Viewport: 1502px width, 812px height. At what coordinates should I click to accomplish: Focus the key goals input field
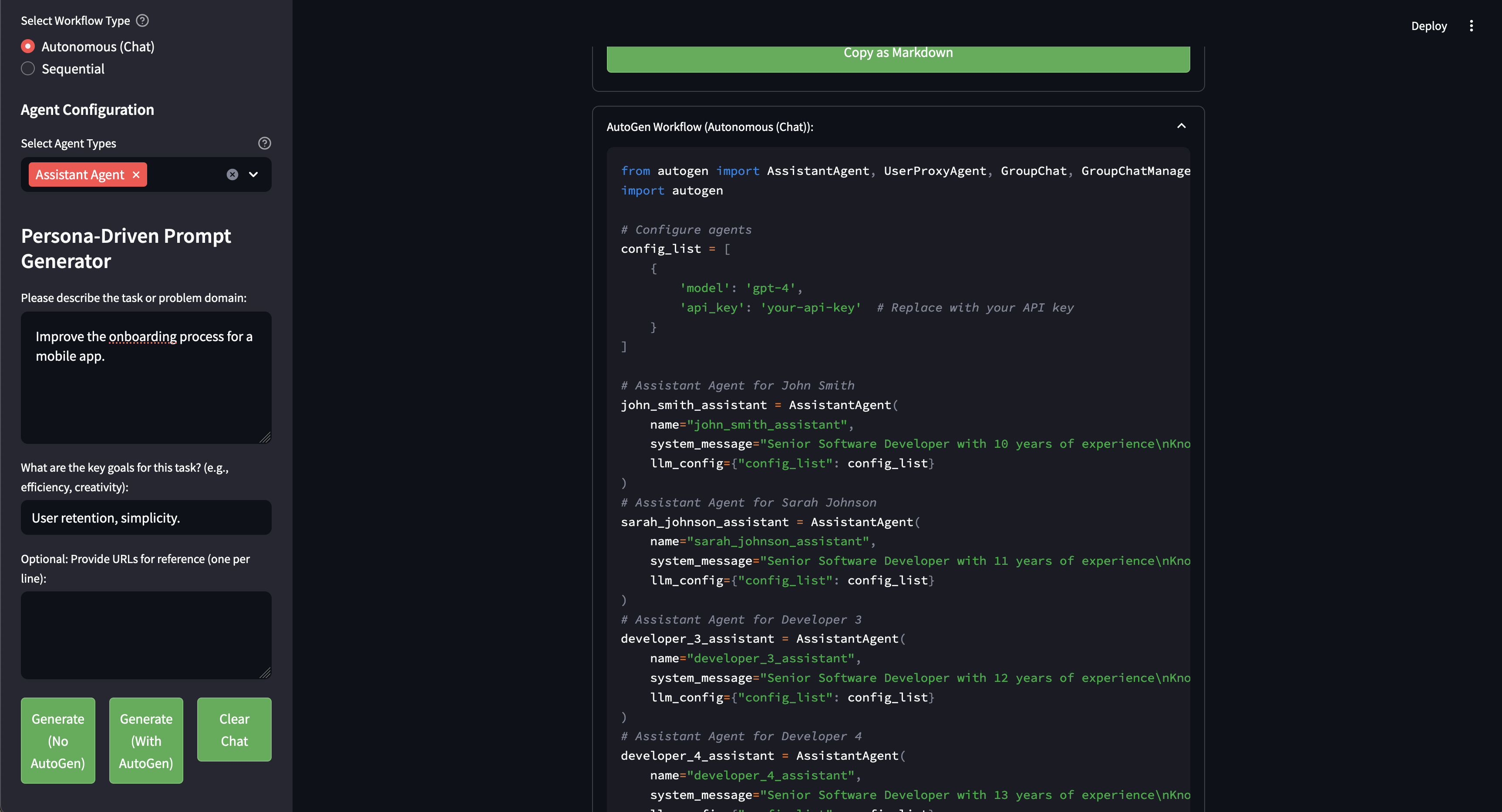(146, 518)
